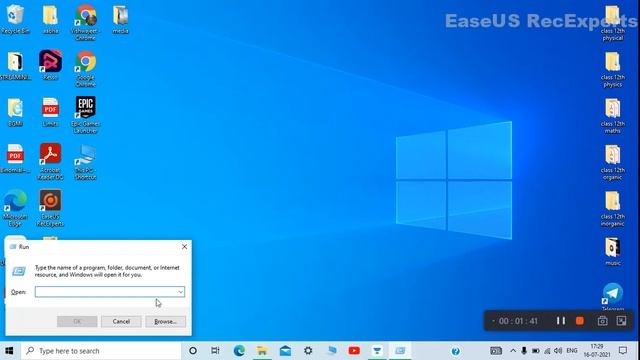The width and height of the screenshot is (640, 360).
Task: Open the Mail app from taskbar
Action: pyautogui.click(x=285, y=351)
